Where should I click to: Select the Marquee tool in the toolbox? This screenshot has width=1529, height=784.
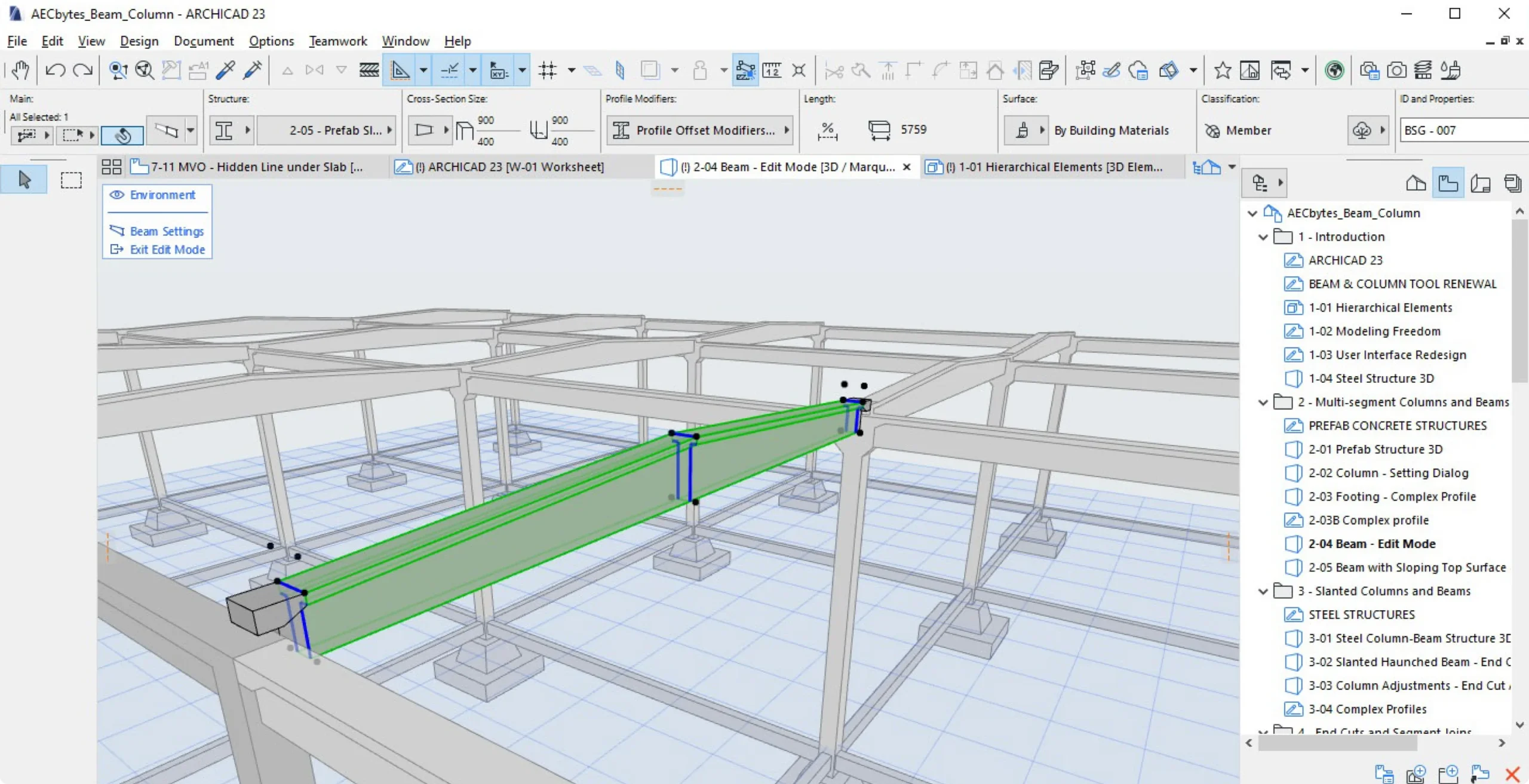tap(71, 180)
